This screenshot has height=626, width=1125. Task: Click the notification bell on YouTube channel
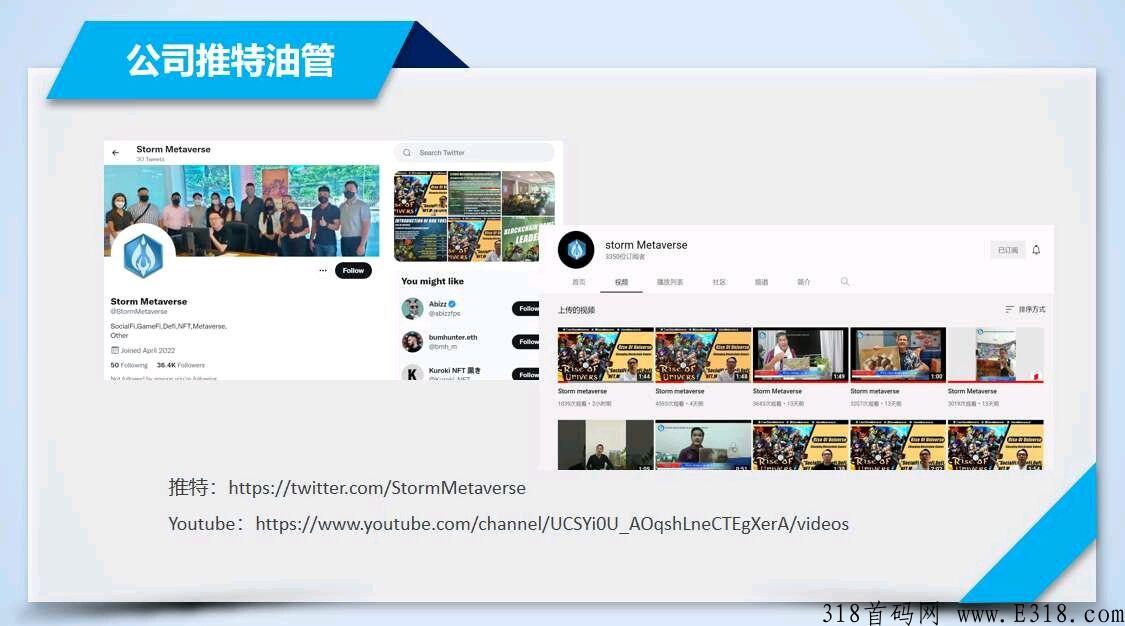1036,250
